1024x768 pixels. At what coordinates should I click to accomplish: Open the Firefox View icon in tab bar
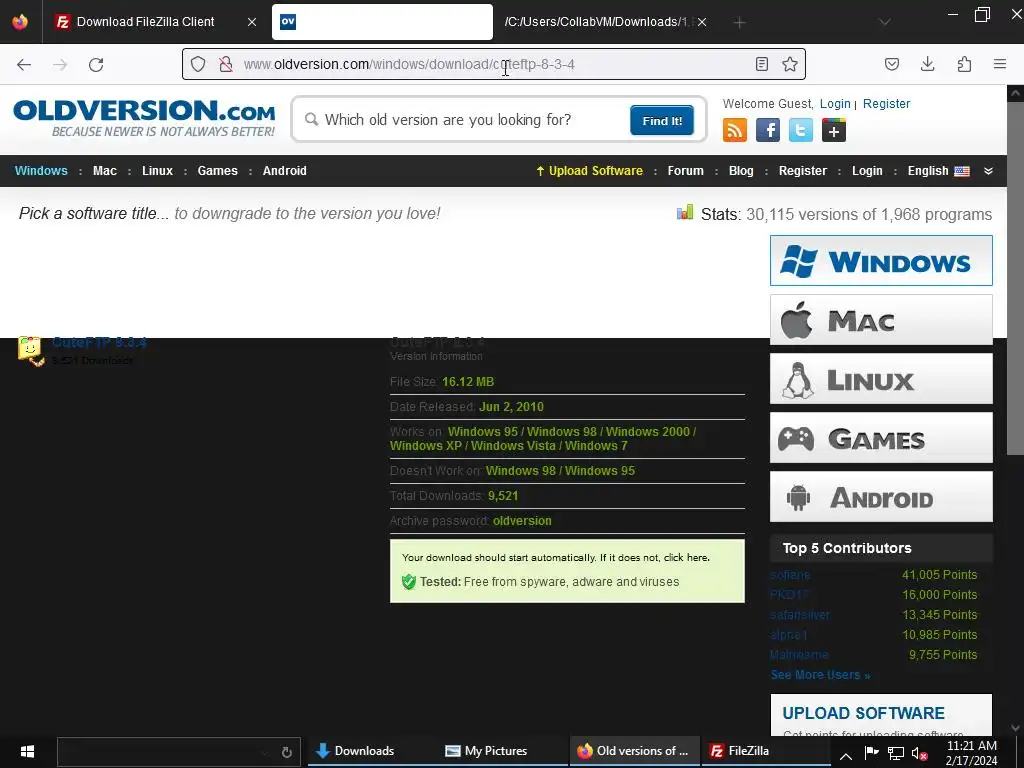click(20, 22)
